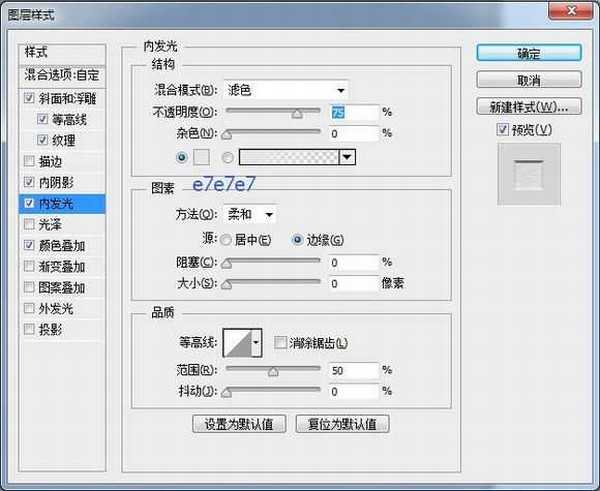Enable the 描边 (Stroke) checkbox

point(28,160)
